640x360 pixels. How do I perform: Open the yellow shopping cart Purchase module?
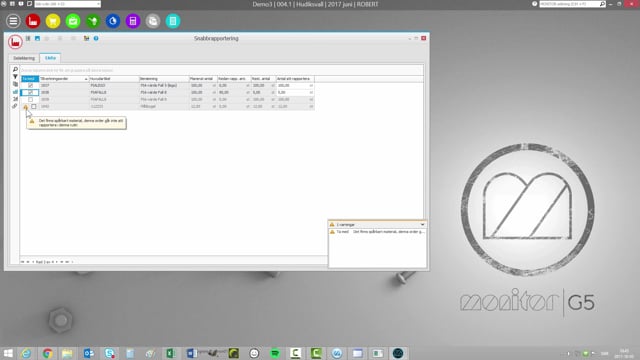click(53, 21)
